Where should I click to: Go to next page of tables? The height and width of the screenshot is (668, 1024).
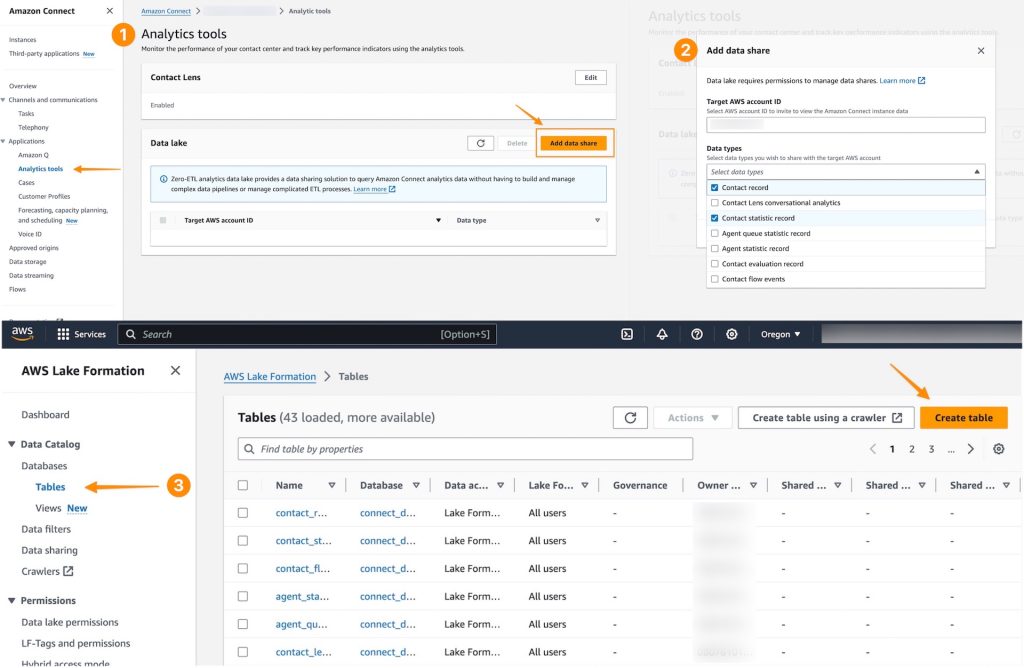970,449
